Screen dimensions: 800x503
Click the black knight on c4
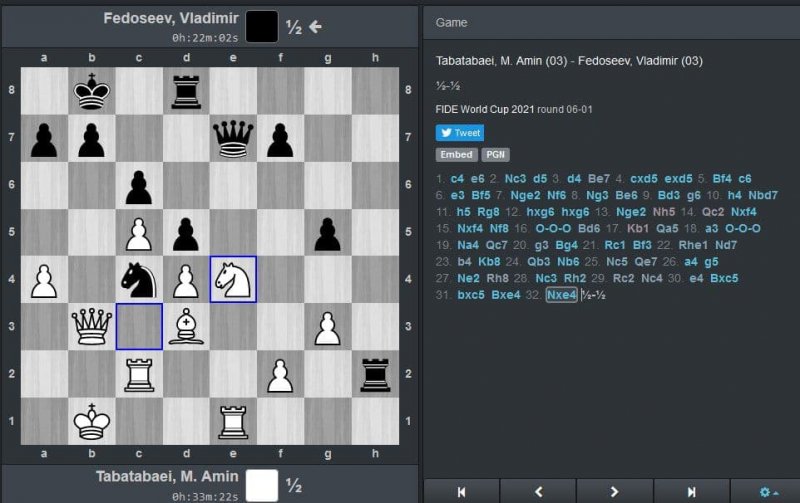139,279
